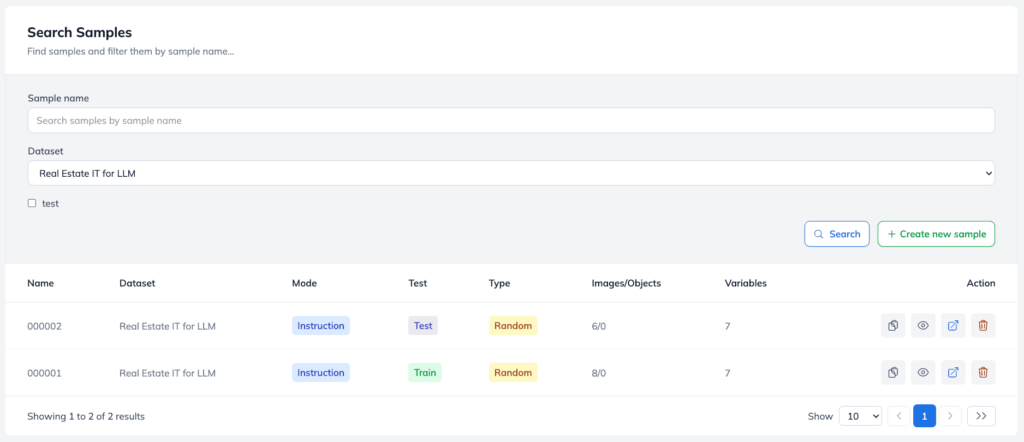View sample 000002 using the eye icon
Viewport: 1024px width, 442px height.
pos(923,325)
